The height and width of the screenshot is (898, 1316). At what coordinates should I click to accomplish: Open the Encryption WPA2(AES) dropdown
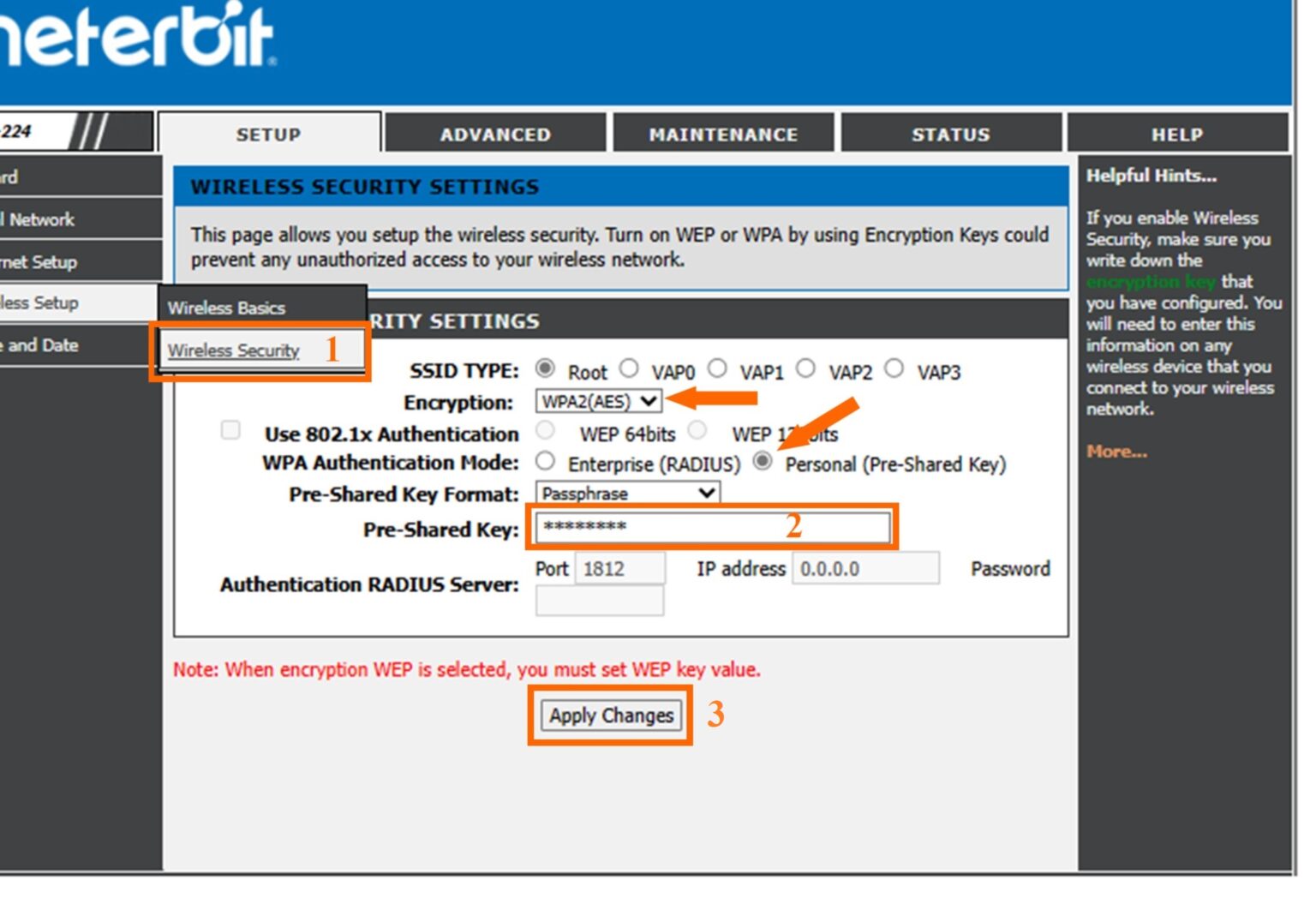tap(598, 401)
